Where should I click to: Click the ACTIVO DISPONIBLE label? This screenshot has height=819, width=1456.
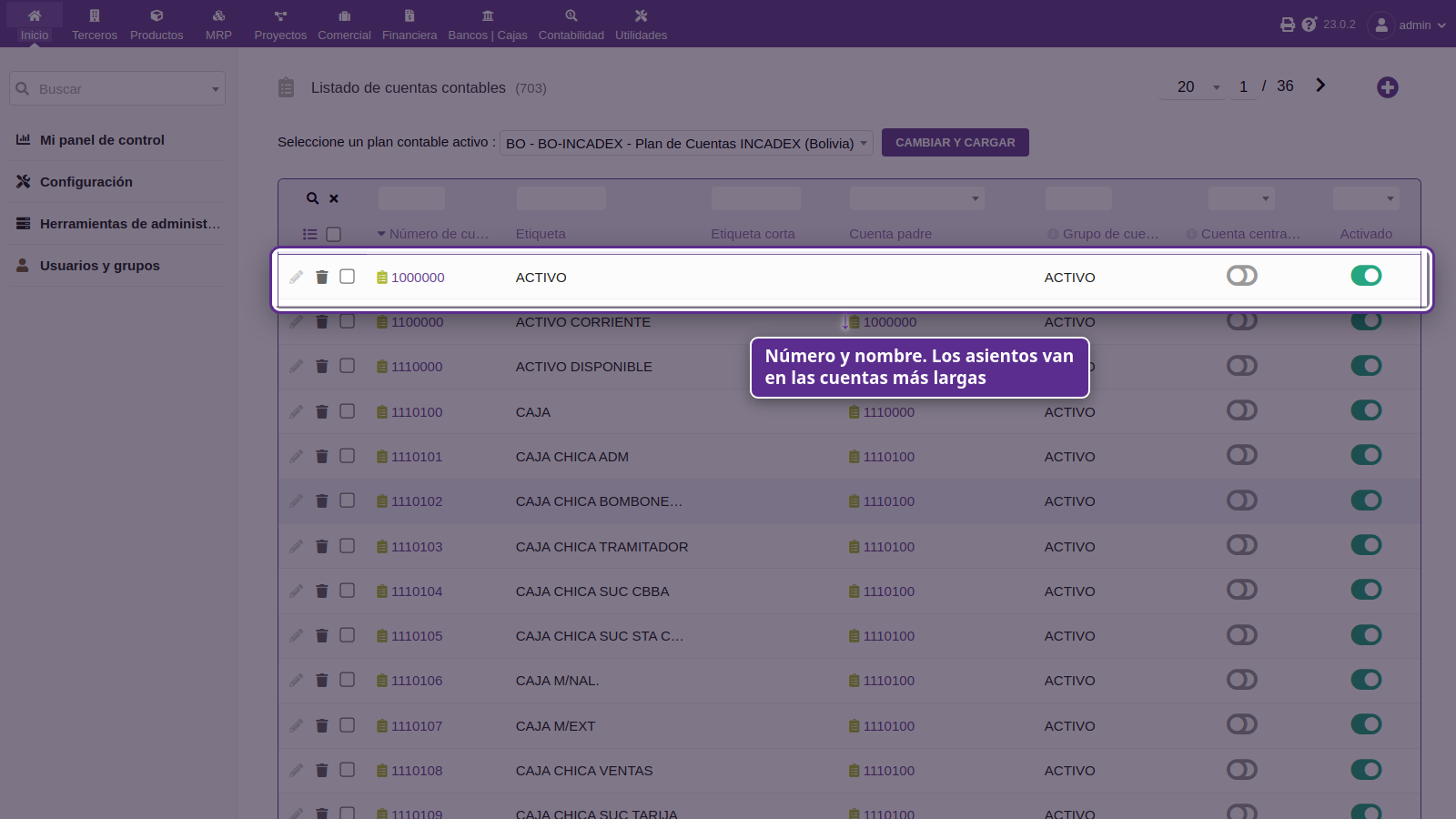(584, 367)
